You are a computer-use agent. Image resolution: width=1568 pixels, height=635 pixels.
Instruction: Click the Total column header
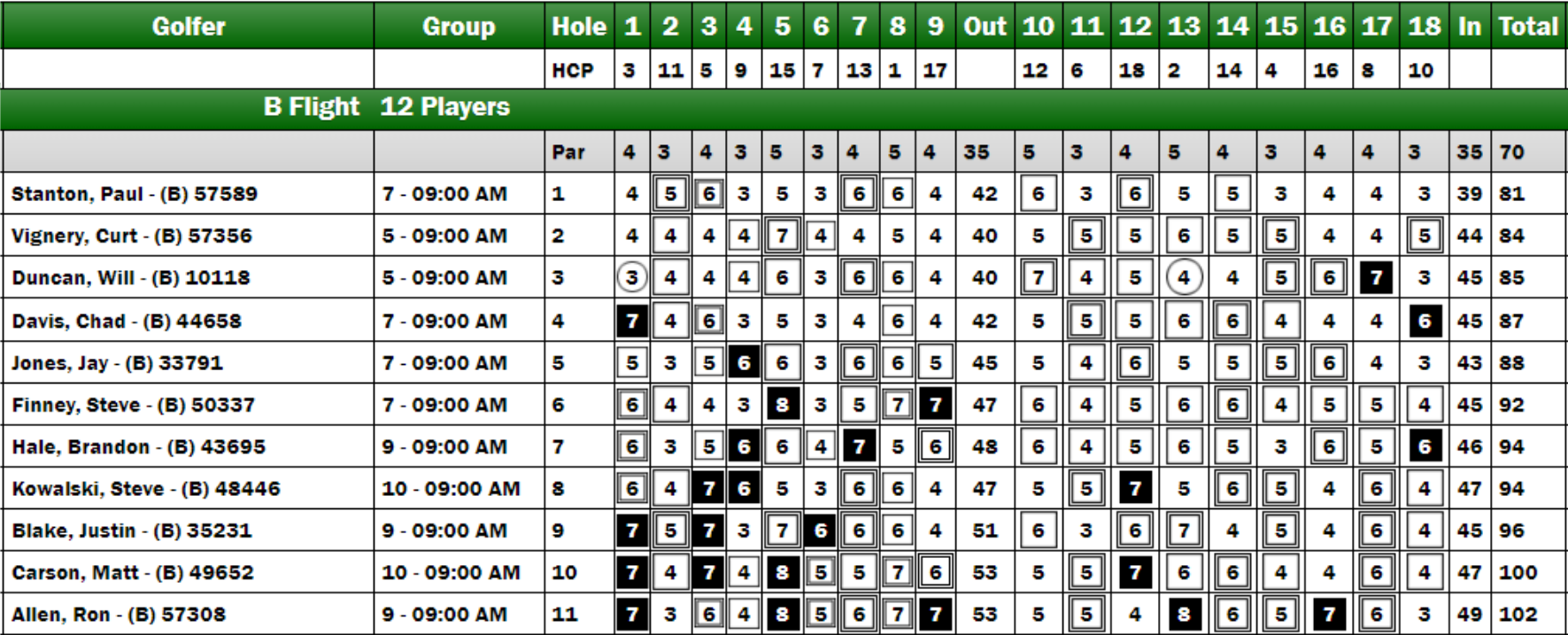pyautogui.click(x=1528, y=26)
